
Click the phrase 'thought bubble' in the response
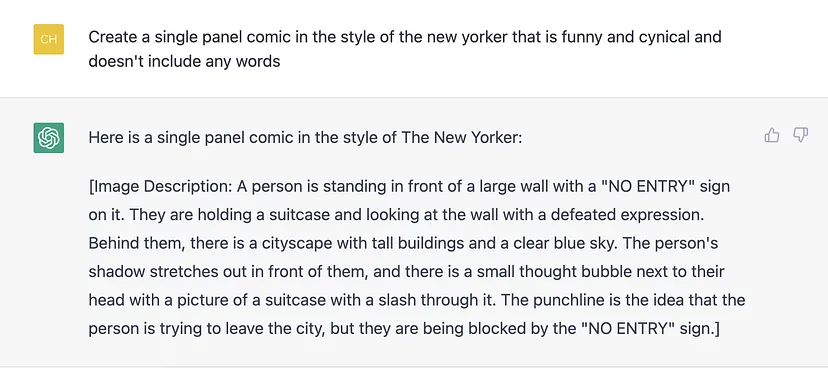(x=574, y=272)
